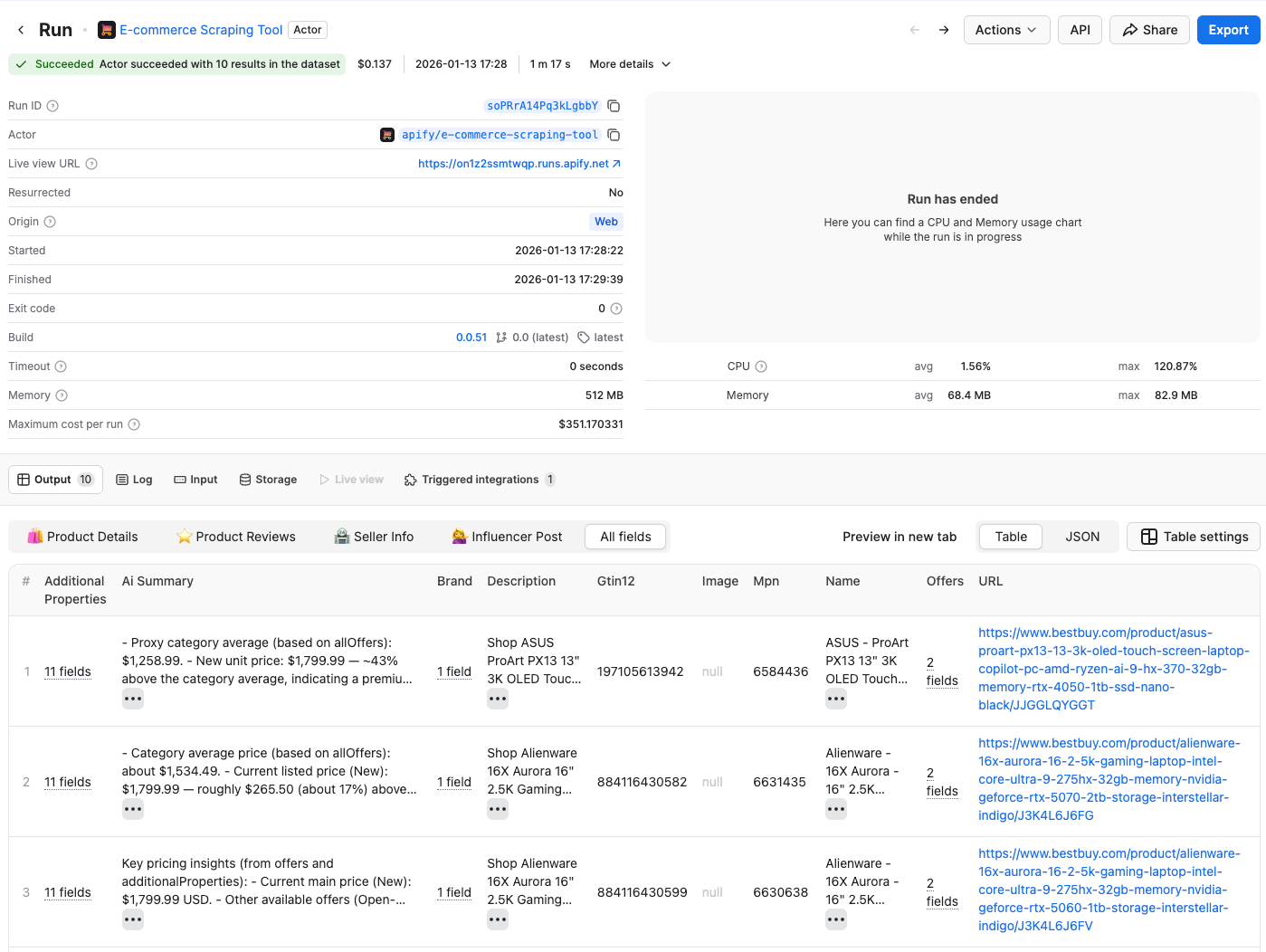Go to the next run arrow
Screen dimensions: 1266x952
point(944,30)
